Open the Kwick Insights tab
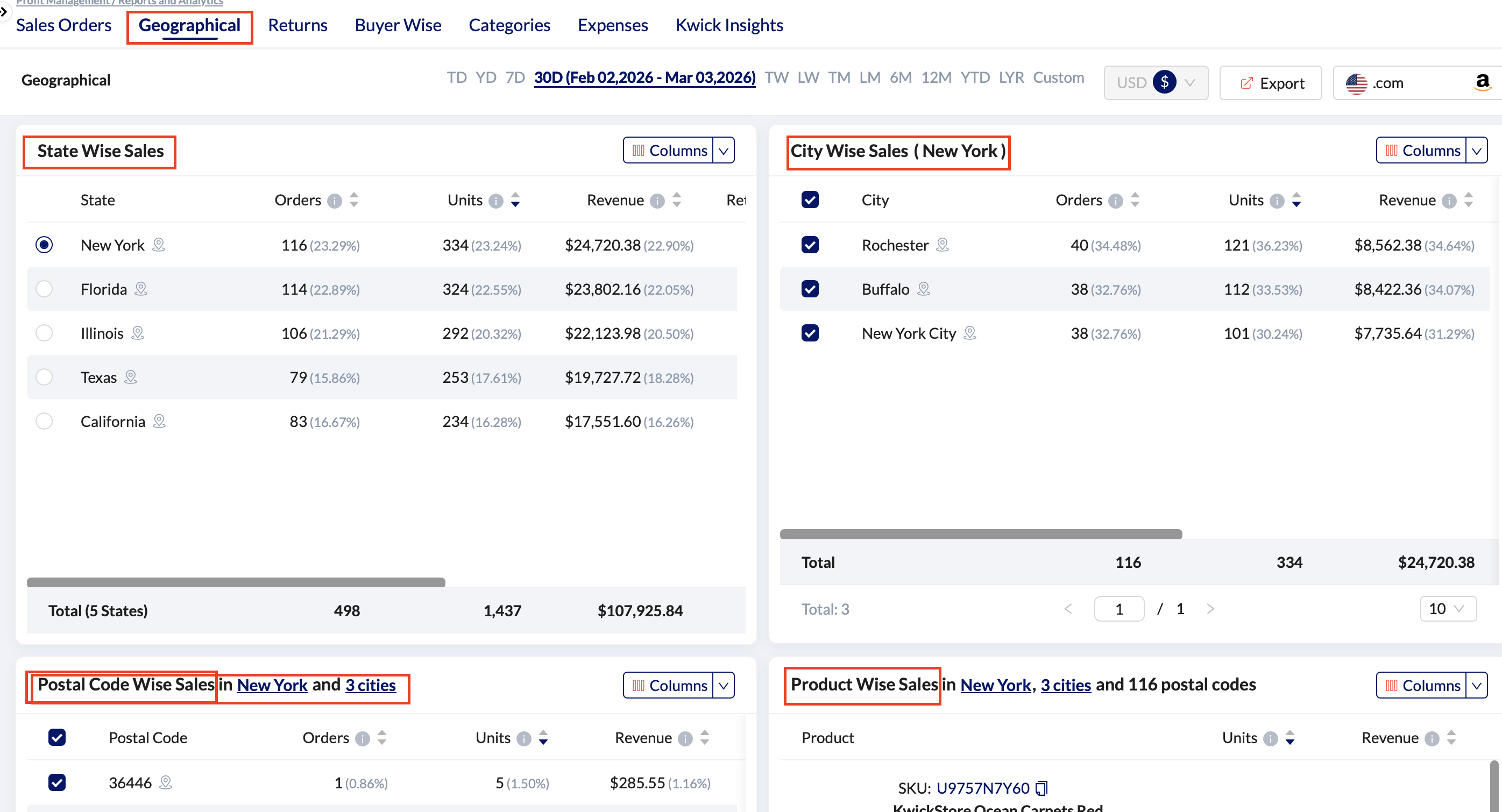1502x812 pixels. [x=729, y=25]
